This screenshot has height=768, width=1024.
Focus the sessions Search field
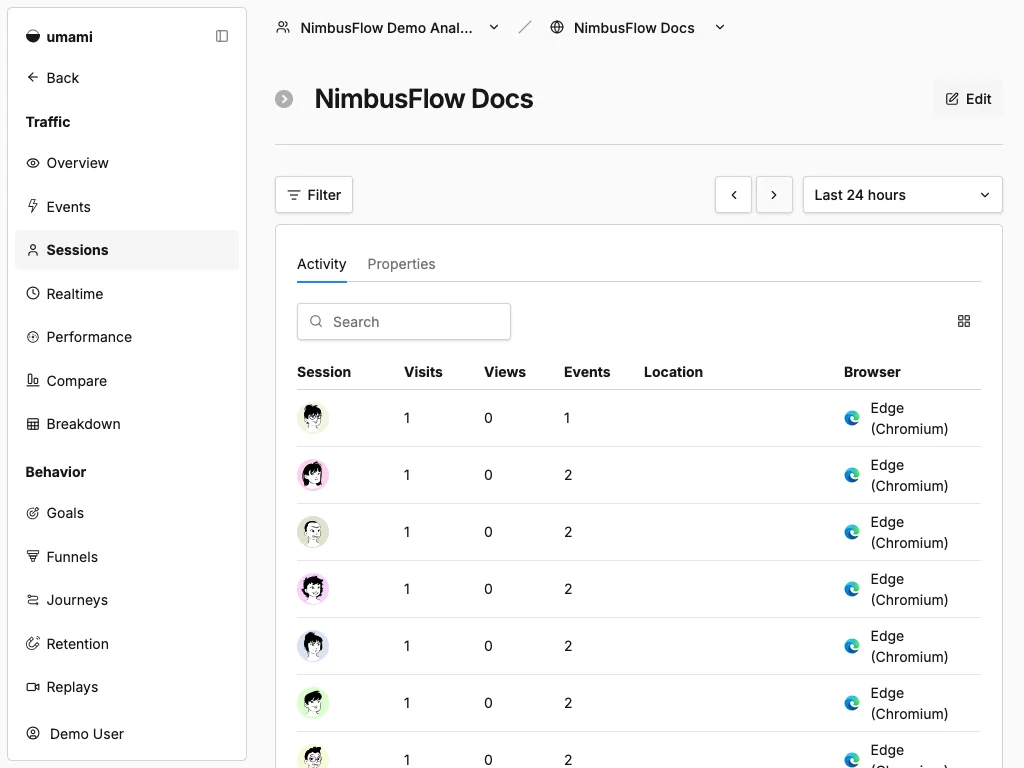pos(404,321)
